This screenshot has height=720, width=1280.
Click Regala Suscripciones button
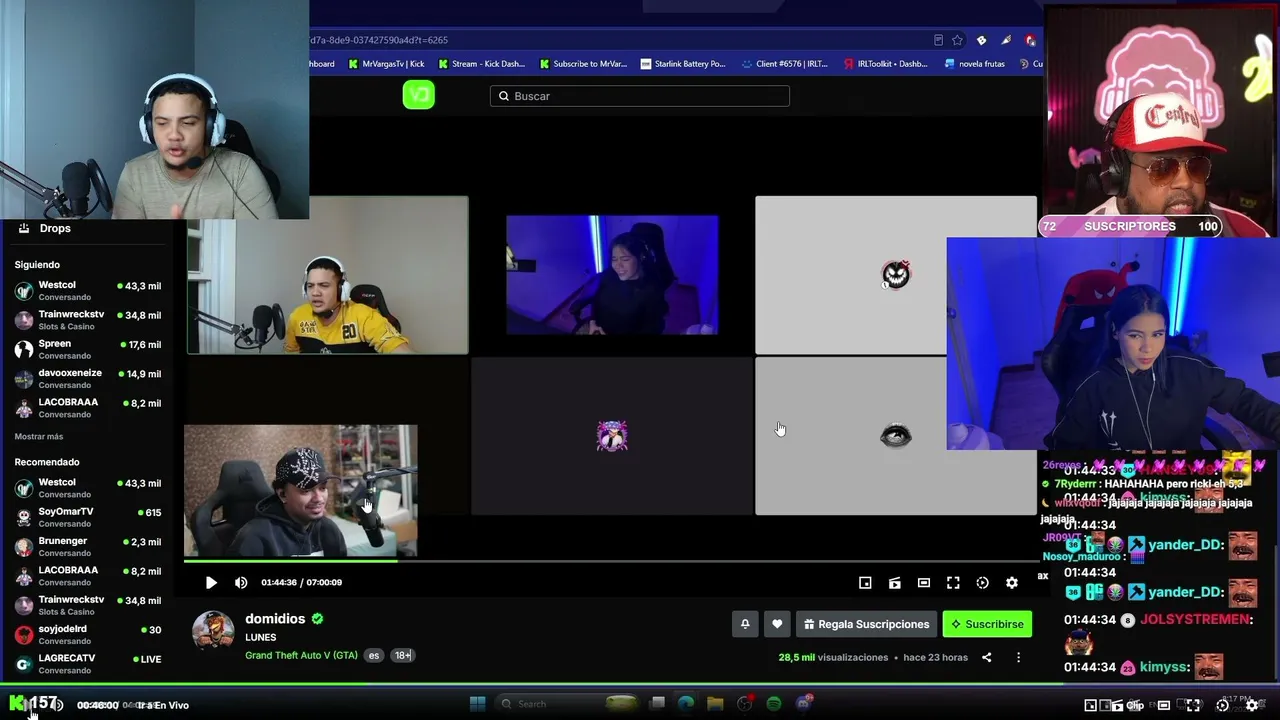coord(866,624)
